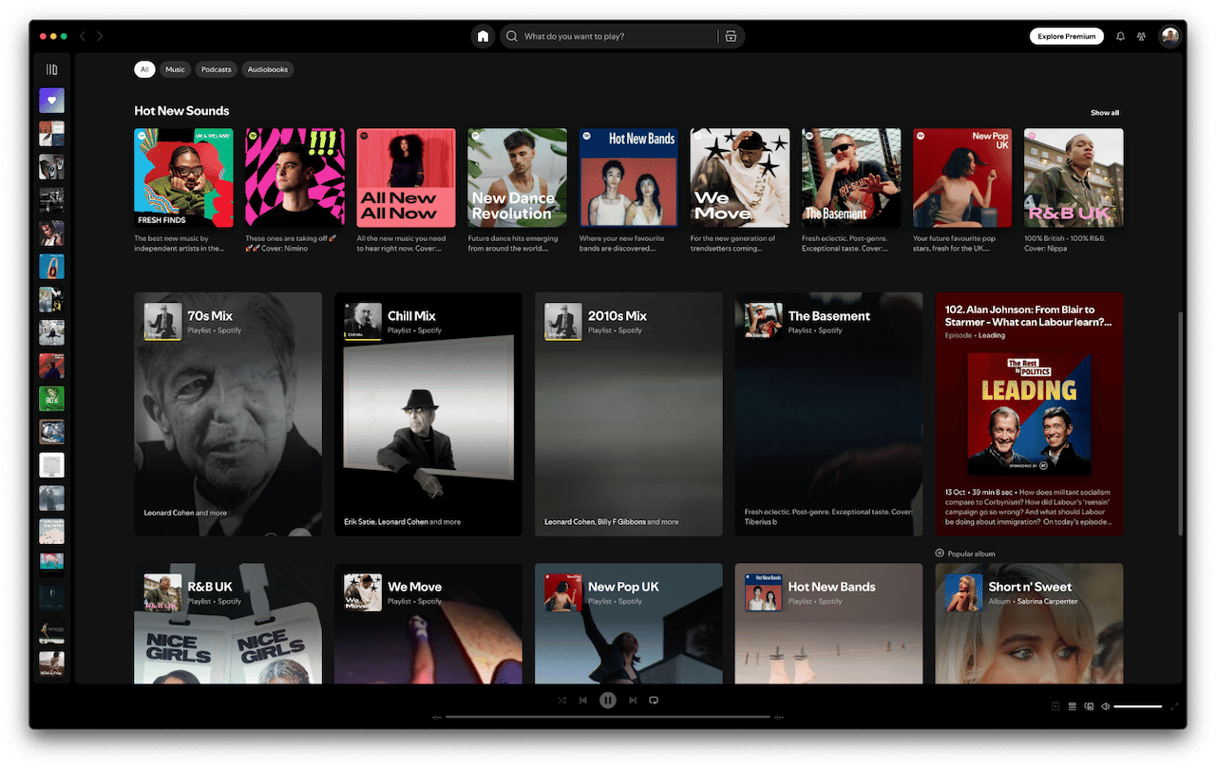Screen dimensions: 1216x768
Task: Mute the volume speaker icon
Action: click(x=1105, y=706)
